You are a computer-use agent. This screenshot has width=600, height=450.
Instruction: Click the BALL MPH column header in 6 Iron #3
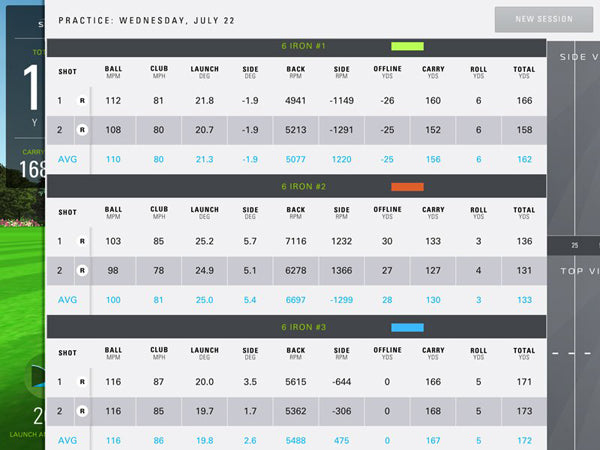(x=113, y=353)
